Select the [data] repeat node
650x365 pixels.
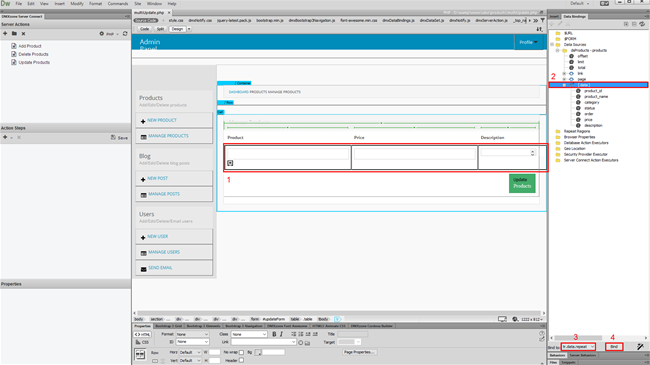point(598,85)
